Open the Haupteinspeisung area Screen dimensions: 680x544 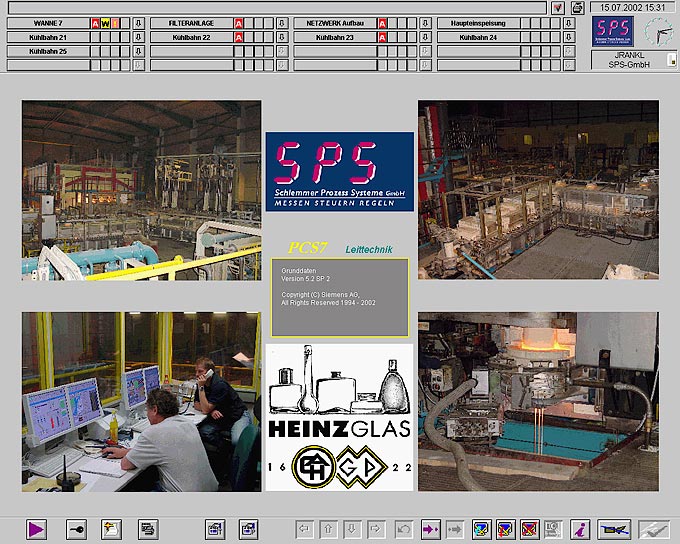[479, 23]
